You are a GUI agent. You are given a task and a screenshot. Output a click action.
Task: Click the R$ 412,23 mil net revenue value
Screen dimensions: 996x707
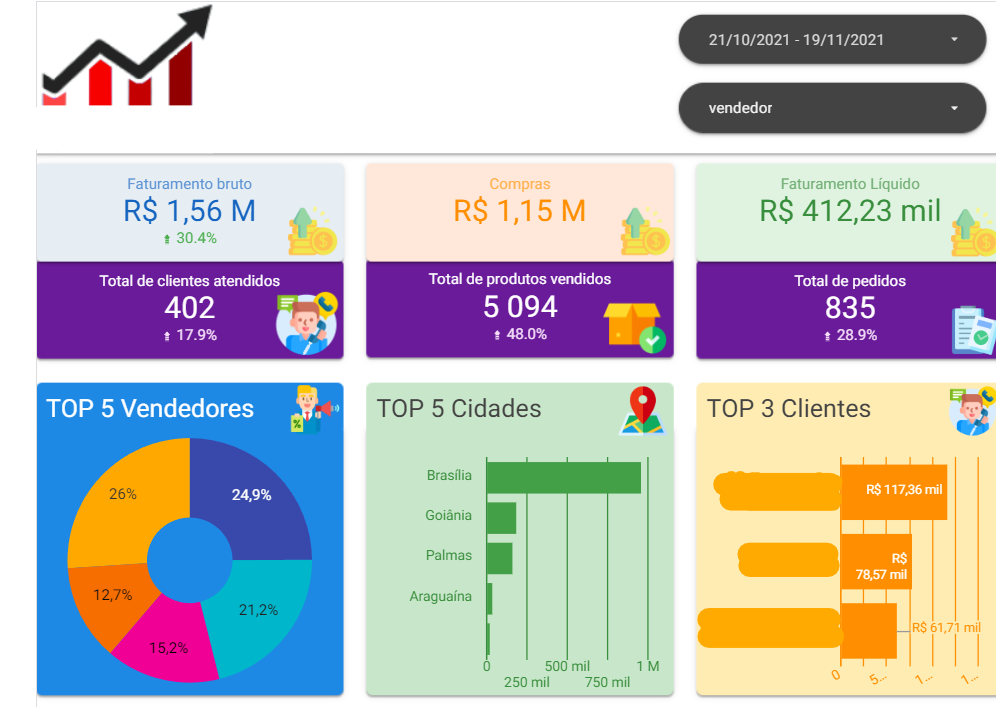coord(850,211)
